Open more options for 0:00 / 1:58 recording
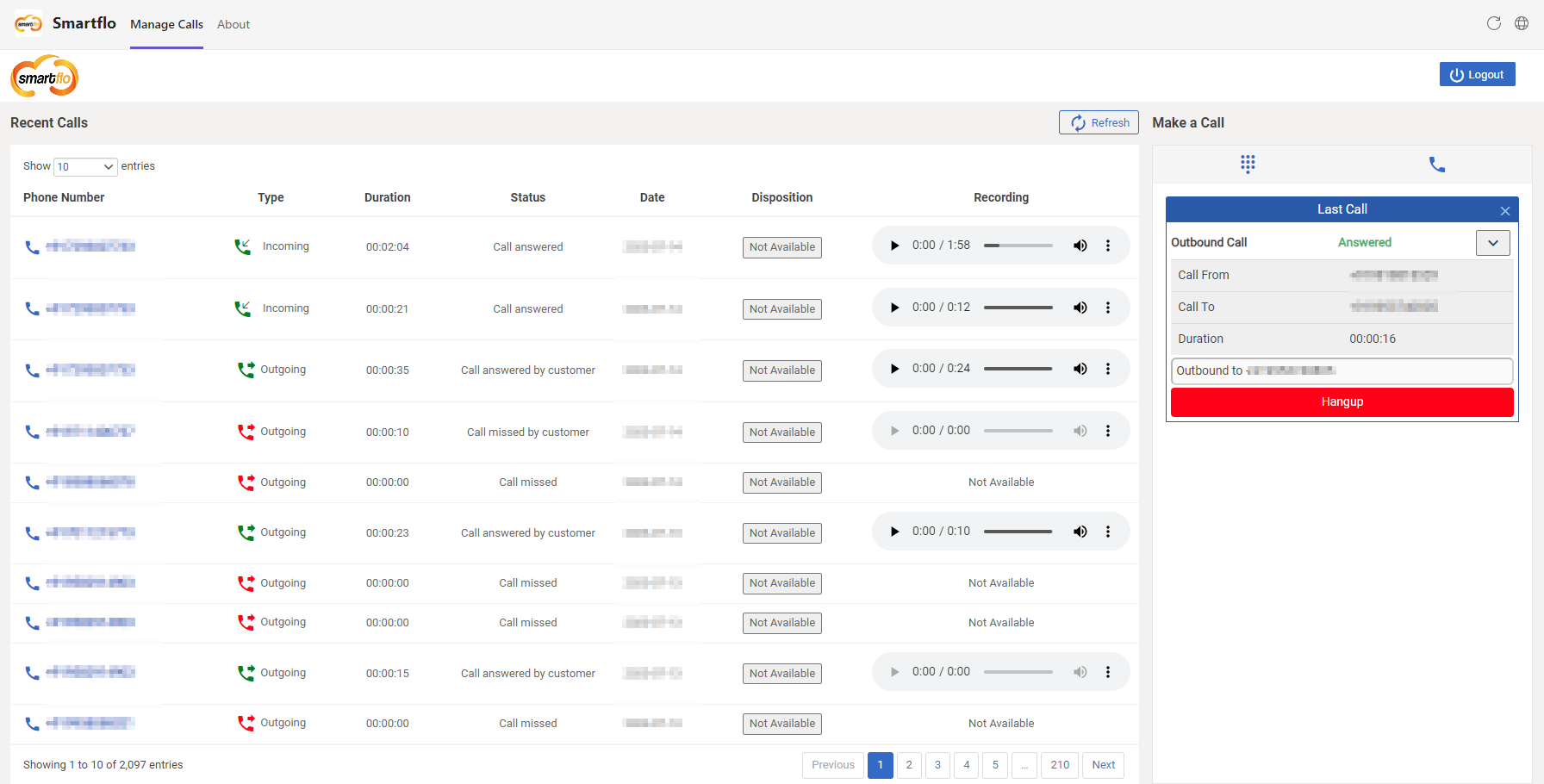The height and width of the screenshot is (784, 1544). tap(1108, 246)
